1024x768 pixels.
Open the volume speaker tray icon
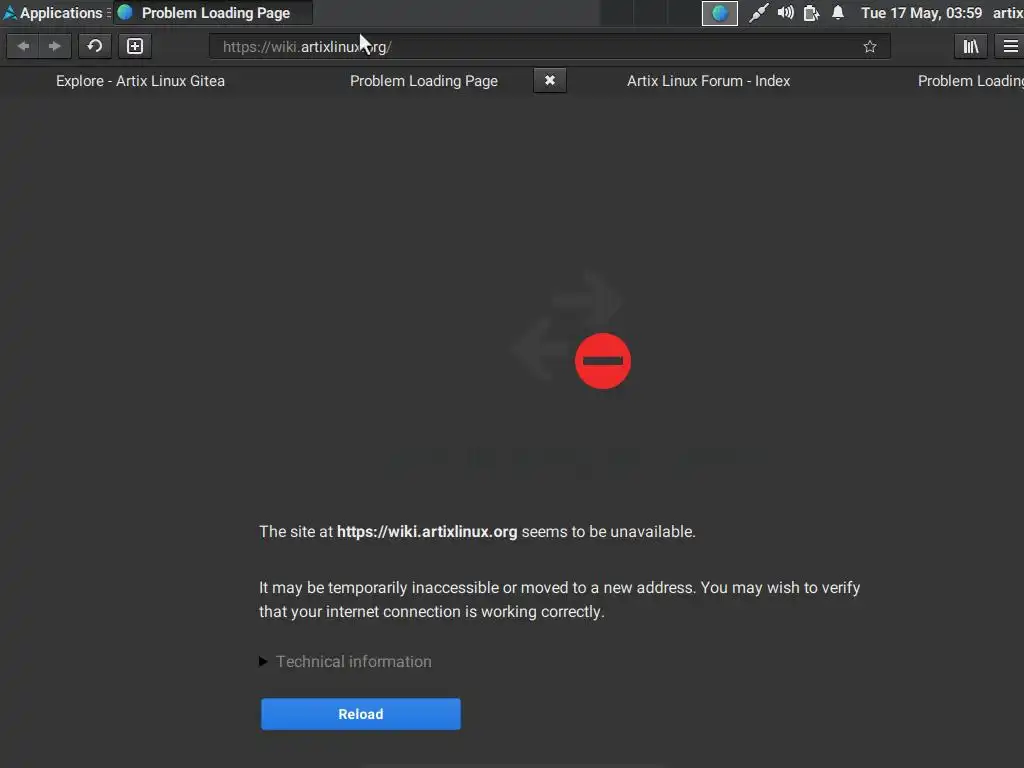[786, 13]
